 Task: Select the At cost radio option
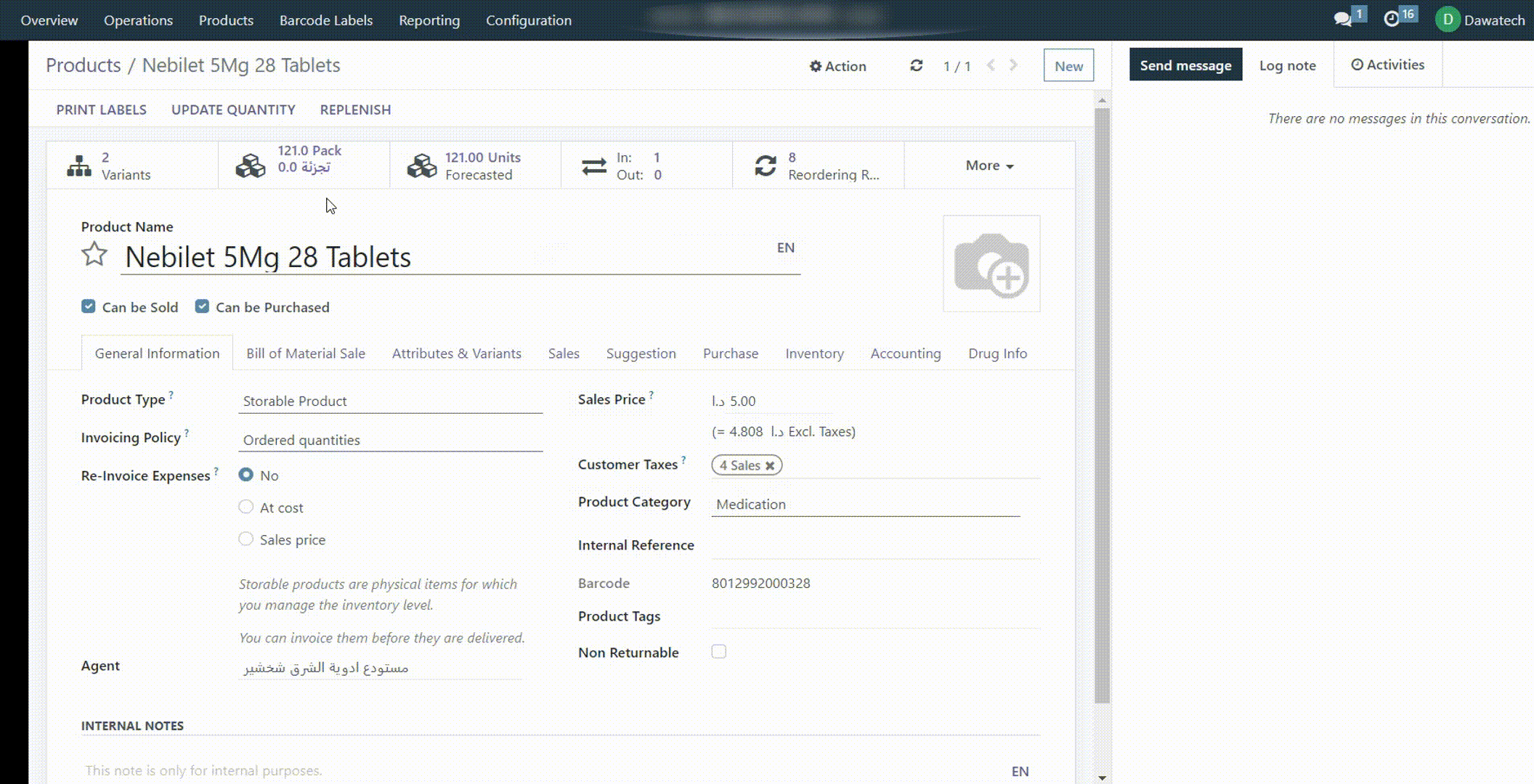(245, 507)
